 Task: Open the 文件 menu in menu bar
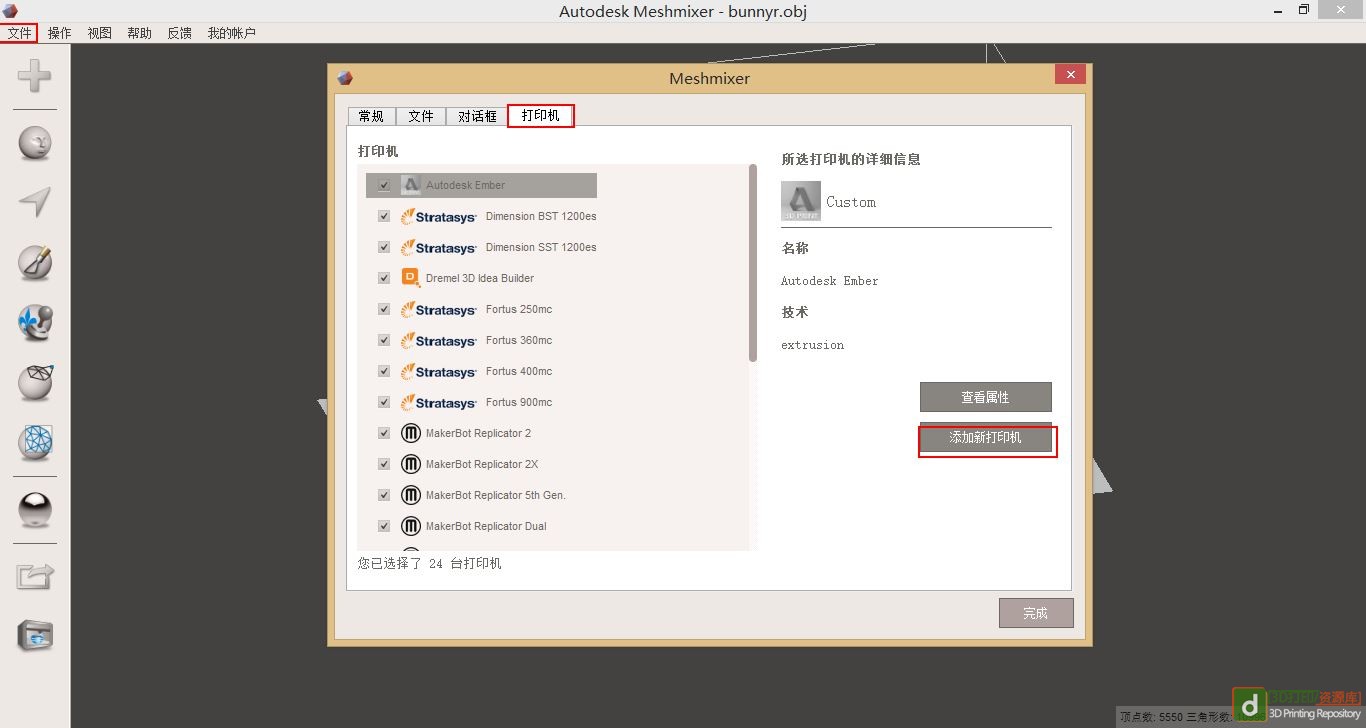20,33
